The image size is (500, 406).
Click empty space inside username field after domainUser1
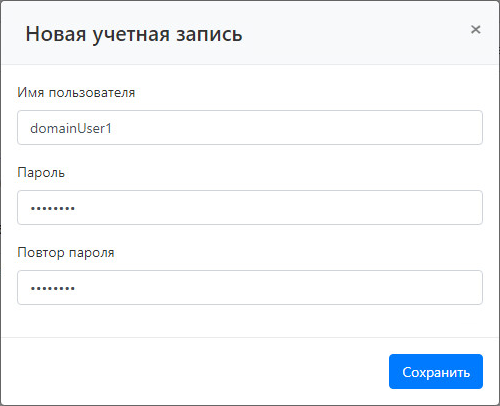coord(297,128)
